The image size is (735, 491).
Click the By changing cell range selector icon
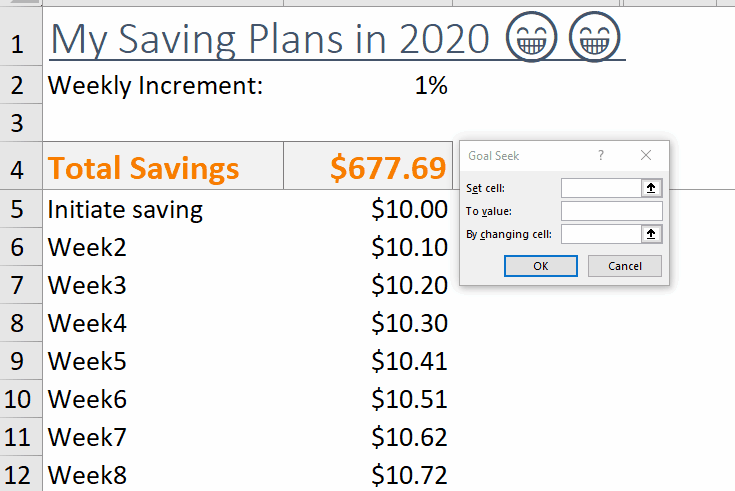coord(651,234)
